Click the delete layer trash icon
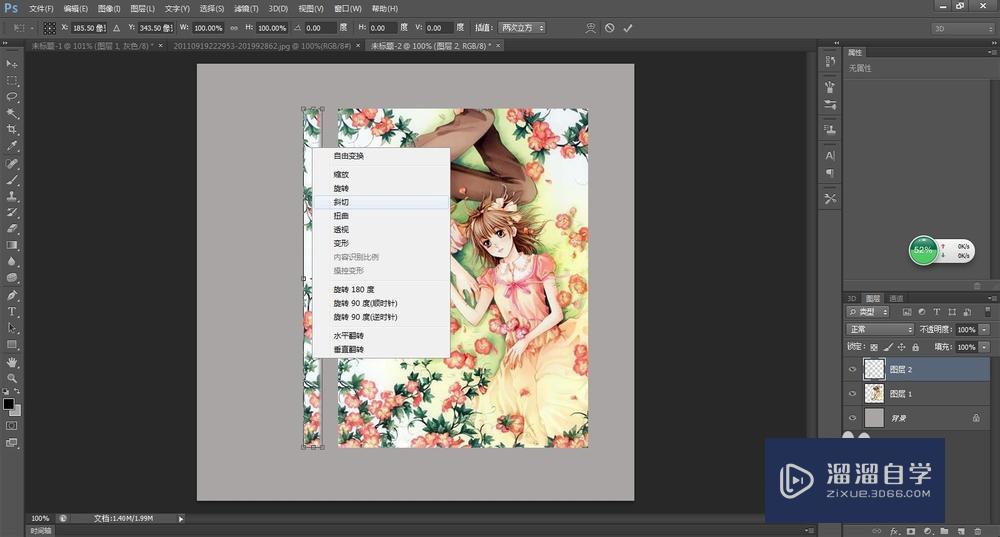 pos(976,531)
